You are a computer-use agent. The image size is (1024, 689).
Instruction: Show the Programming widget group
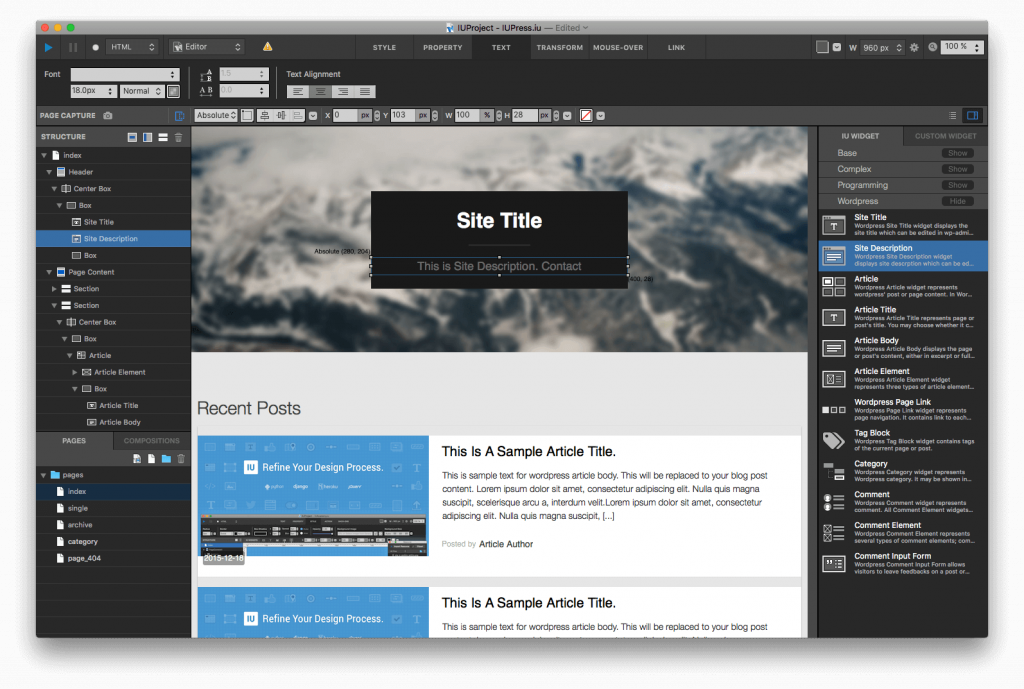(x=957, y=185)
